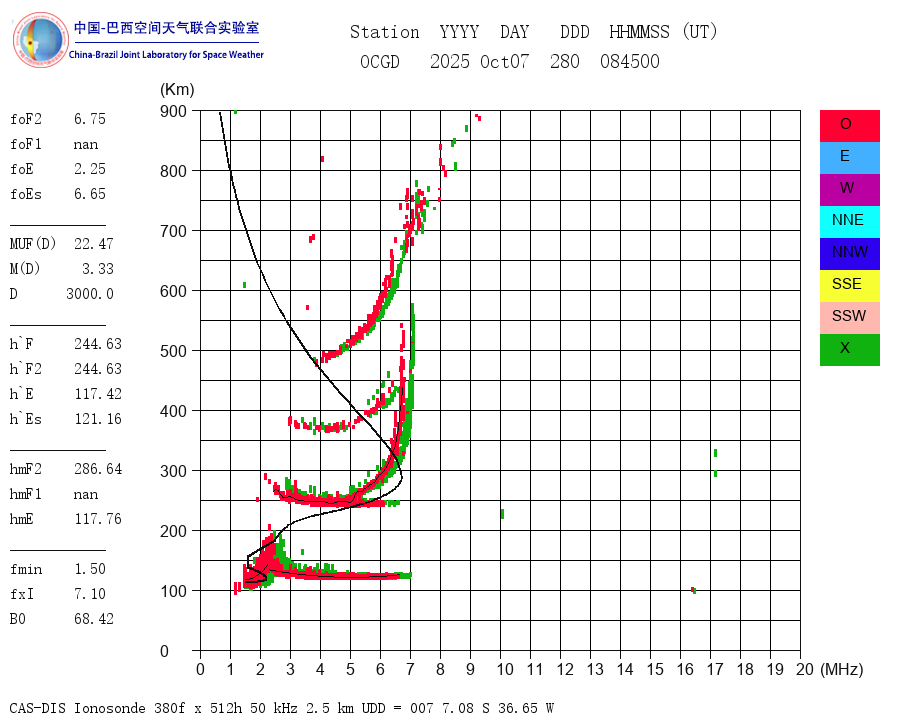
Task: Click the (Km) axis unit label
Action: point(177,90)
